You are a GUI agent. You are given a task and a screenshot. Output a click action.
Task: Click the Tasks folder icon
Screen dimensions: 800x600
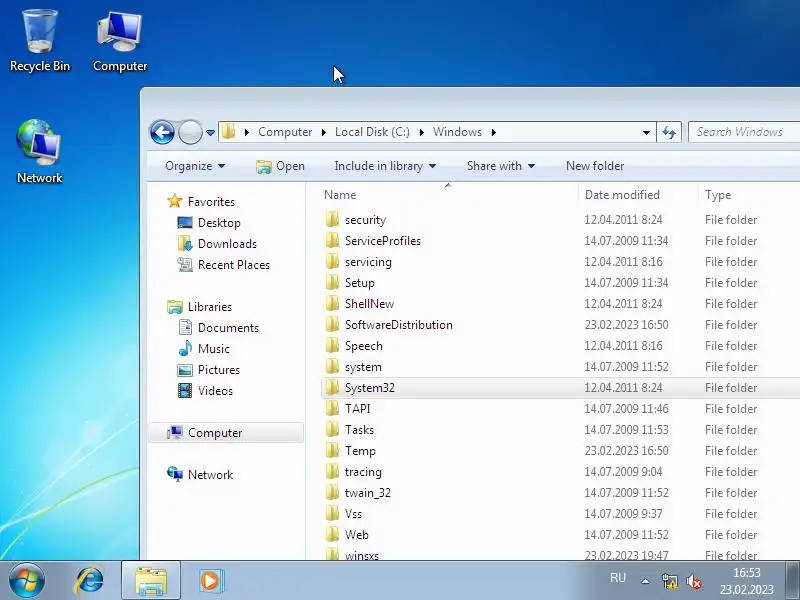[x=332, y=430]
